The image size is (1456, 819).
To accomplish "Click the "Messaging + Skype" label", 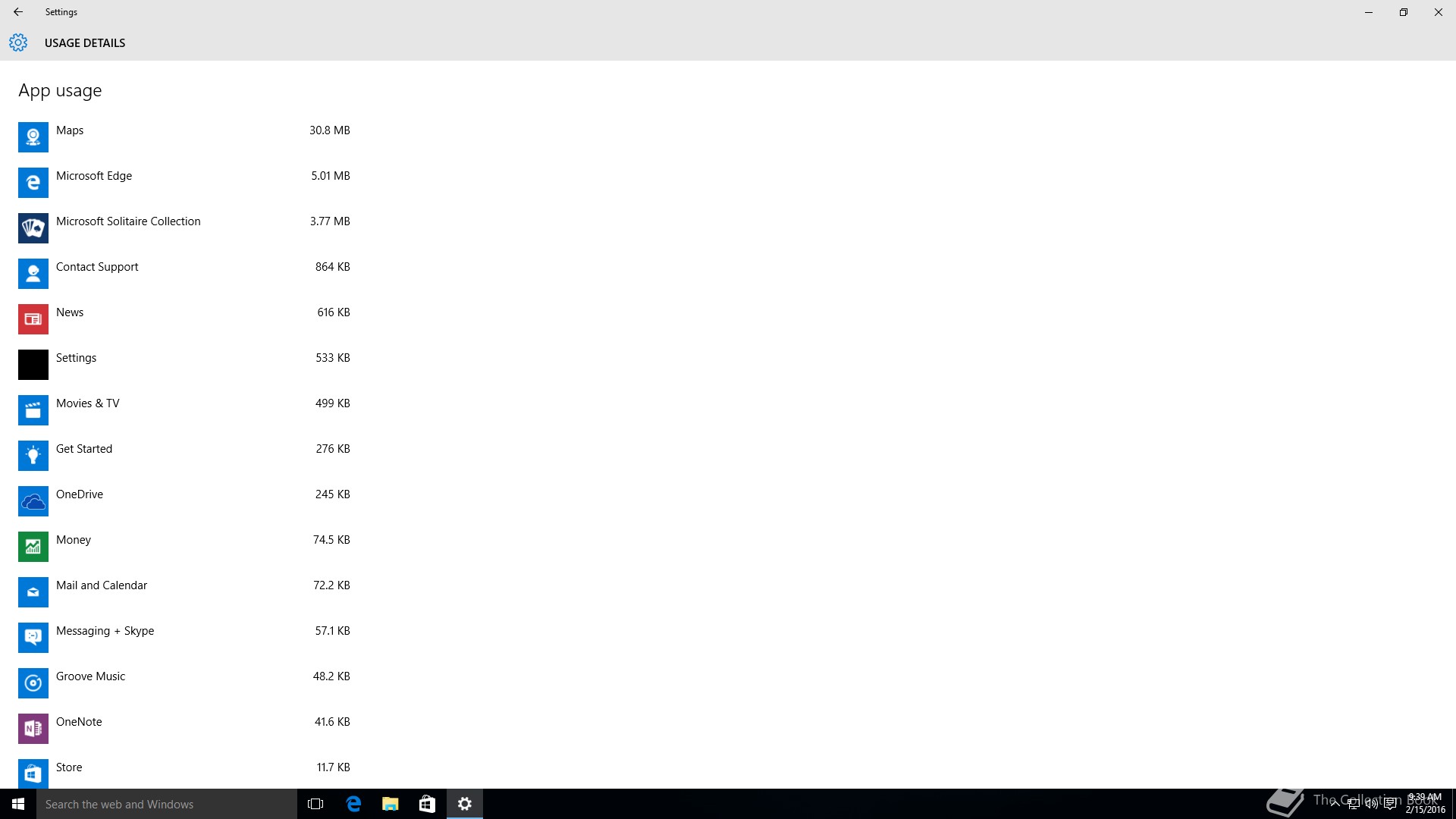I will (105, 631).
